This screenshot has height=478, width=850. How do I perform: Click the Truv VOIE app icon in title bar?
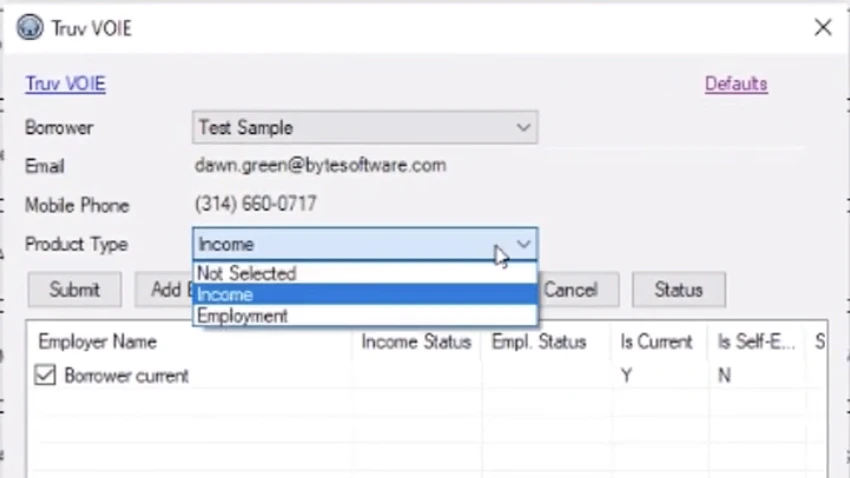(29, 27)
